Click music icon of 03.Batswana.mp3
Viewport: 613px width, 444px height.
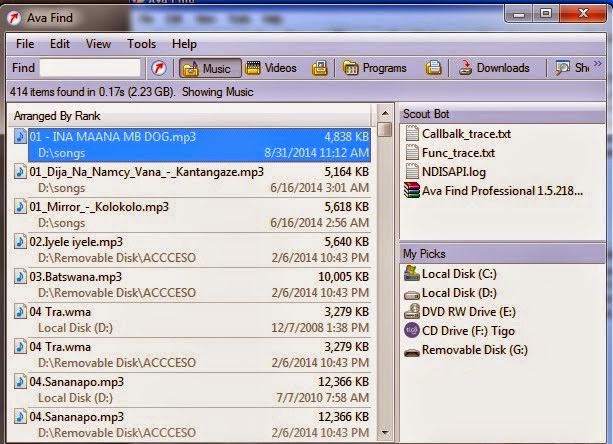(x=20, y=276)
